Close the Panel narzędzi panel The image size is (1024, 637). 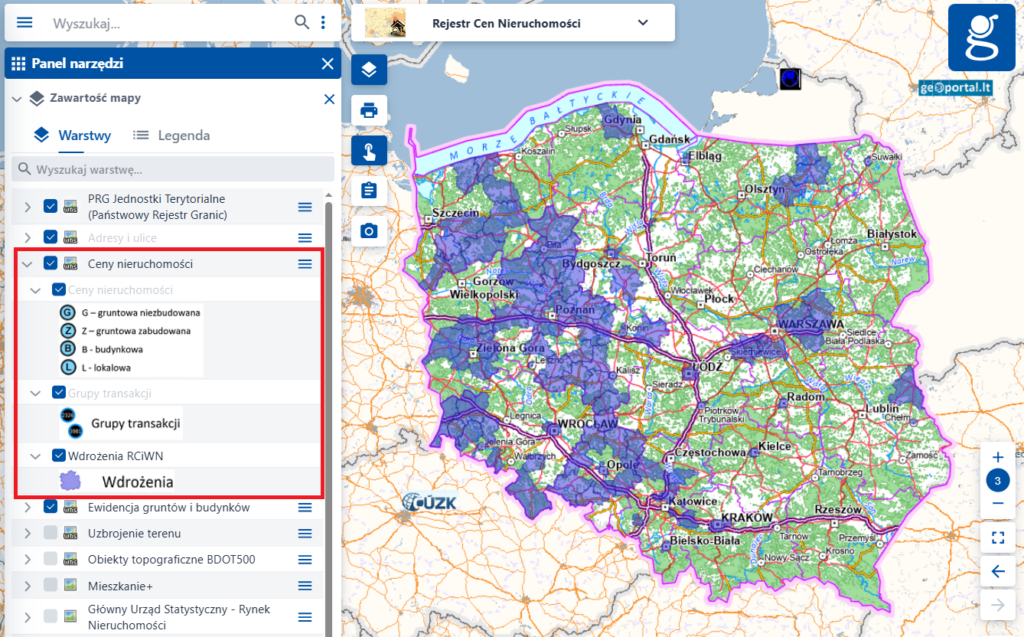(327, 64)
